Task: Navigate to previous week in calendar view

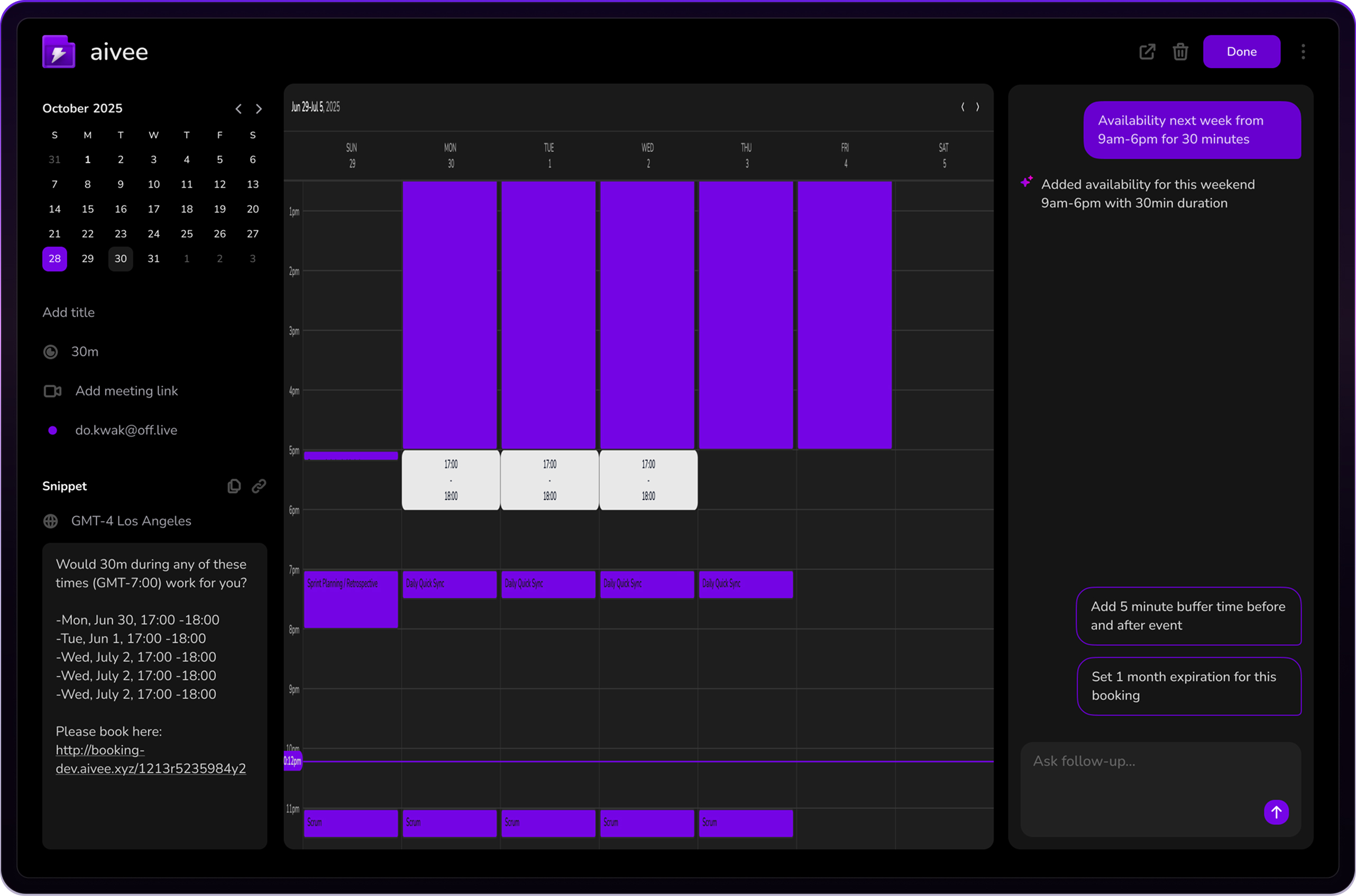Action: 963,107
